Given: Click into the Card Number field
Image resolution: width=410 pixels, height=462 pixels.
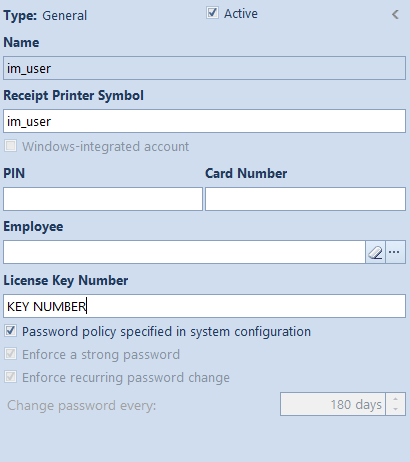Looking at the screenshot, I should coord(305,199).
